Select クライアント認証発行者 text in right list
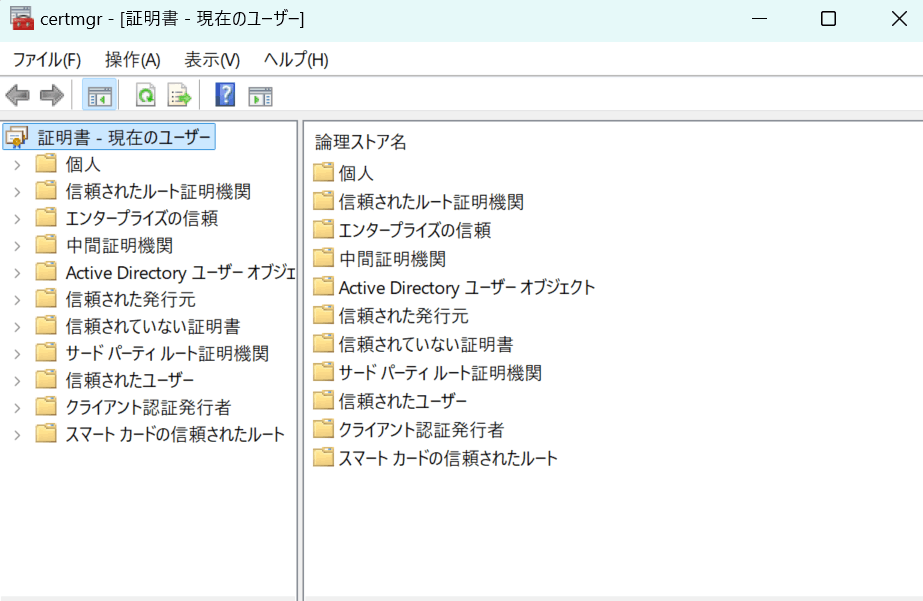Image resolution: width=923 pixels, height=601 pixels. tap(421, 430)
